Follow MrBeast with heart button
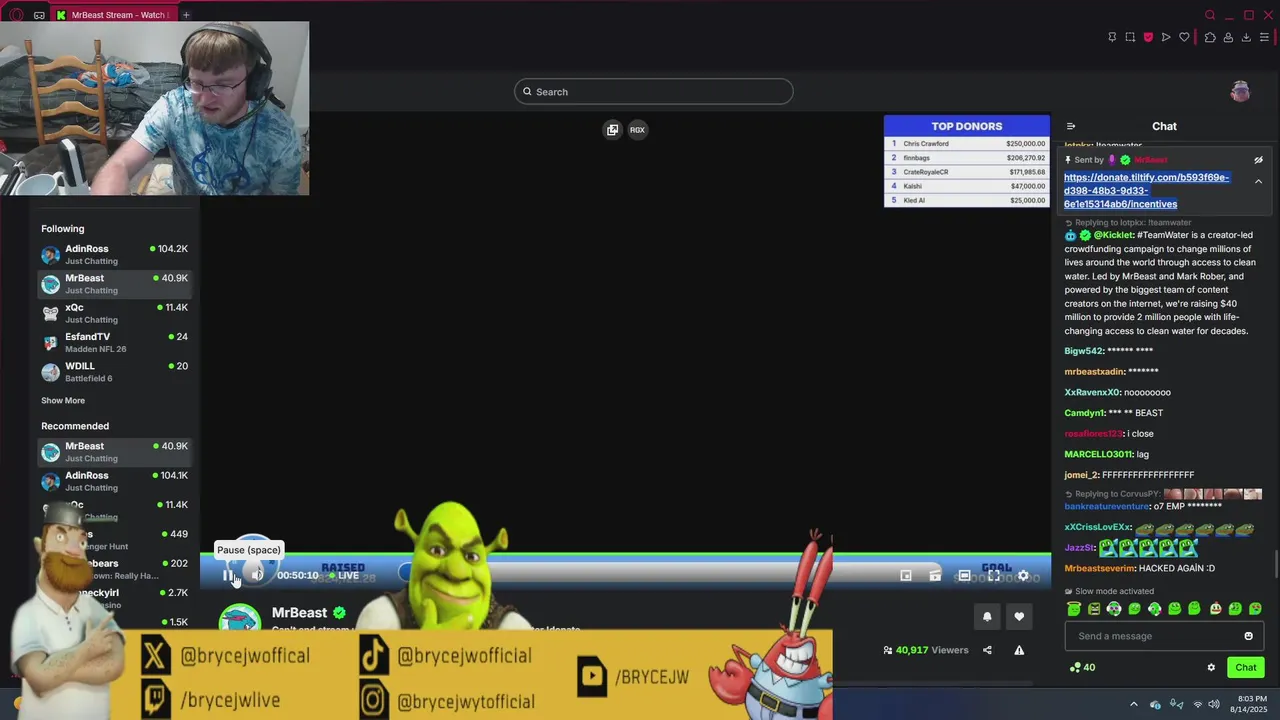The image size is (1280, 720). (x=1019, y=616)
